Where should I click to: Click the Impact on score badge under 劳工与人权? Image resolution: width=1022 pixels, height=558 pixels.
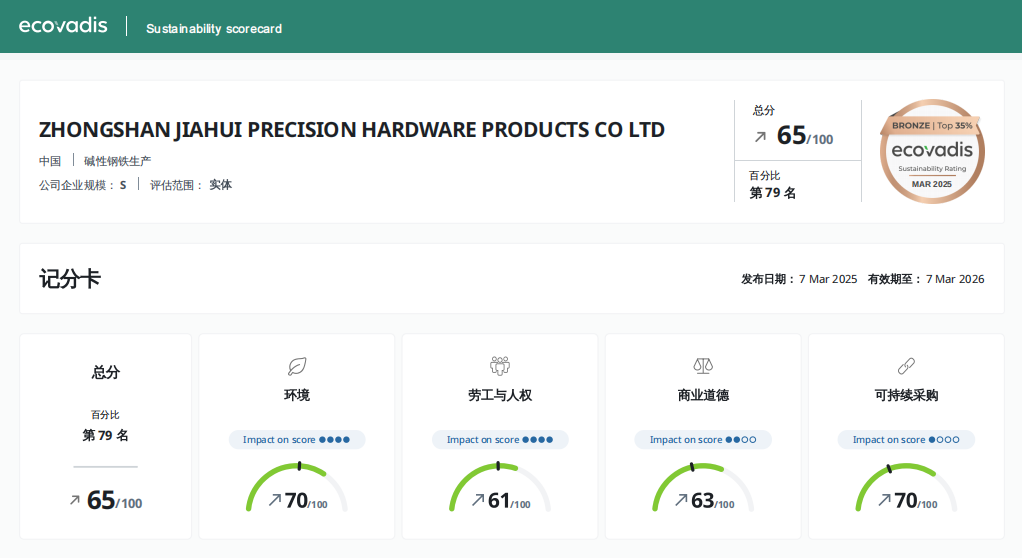(500, 440)
